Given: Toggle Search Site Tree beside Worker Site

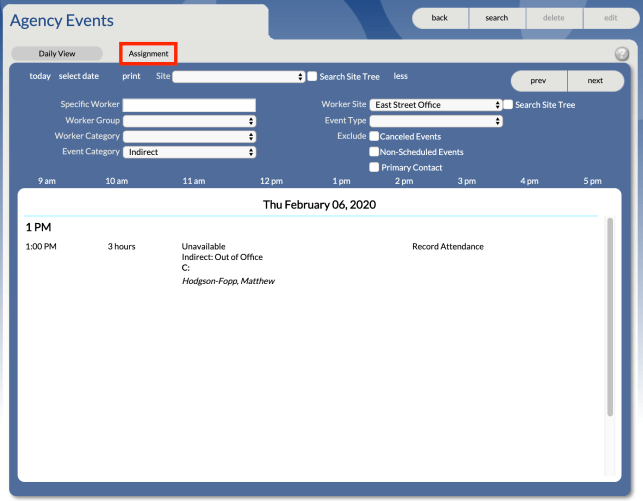Looking at the screenshot, I should (x=508, y=105).
